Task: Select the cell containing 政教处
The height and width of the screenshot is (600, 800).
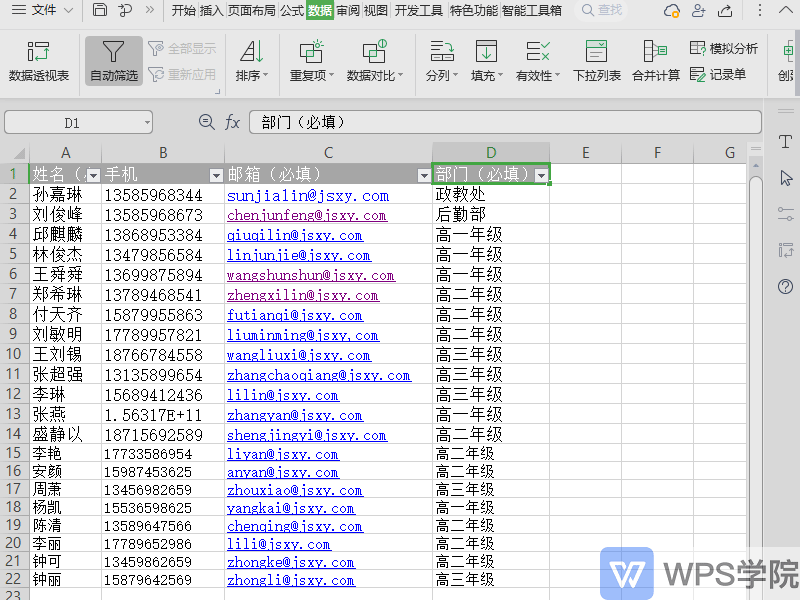Action: point(491,194)
